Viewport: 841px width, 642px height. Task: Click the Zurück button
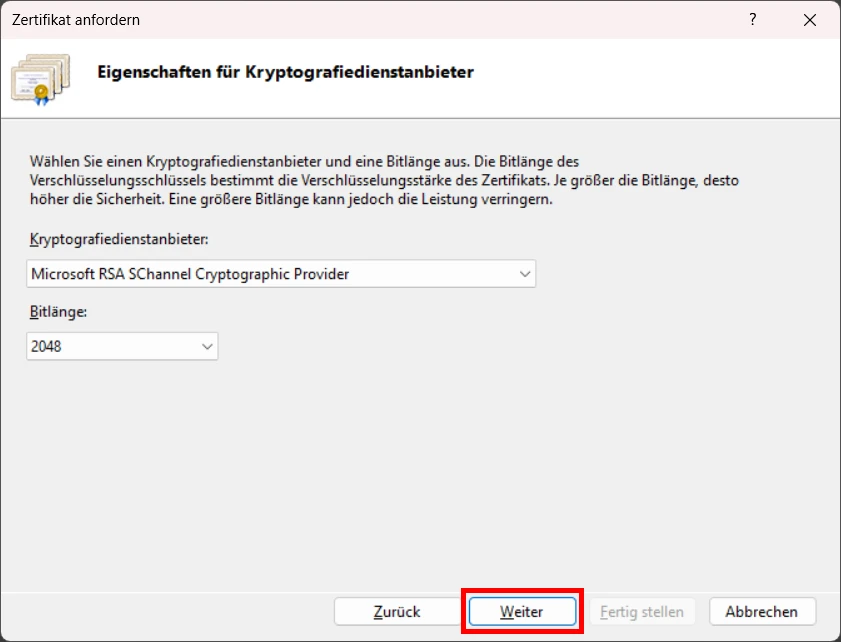397,611
